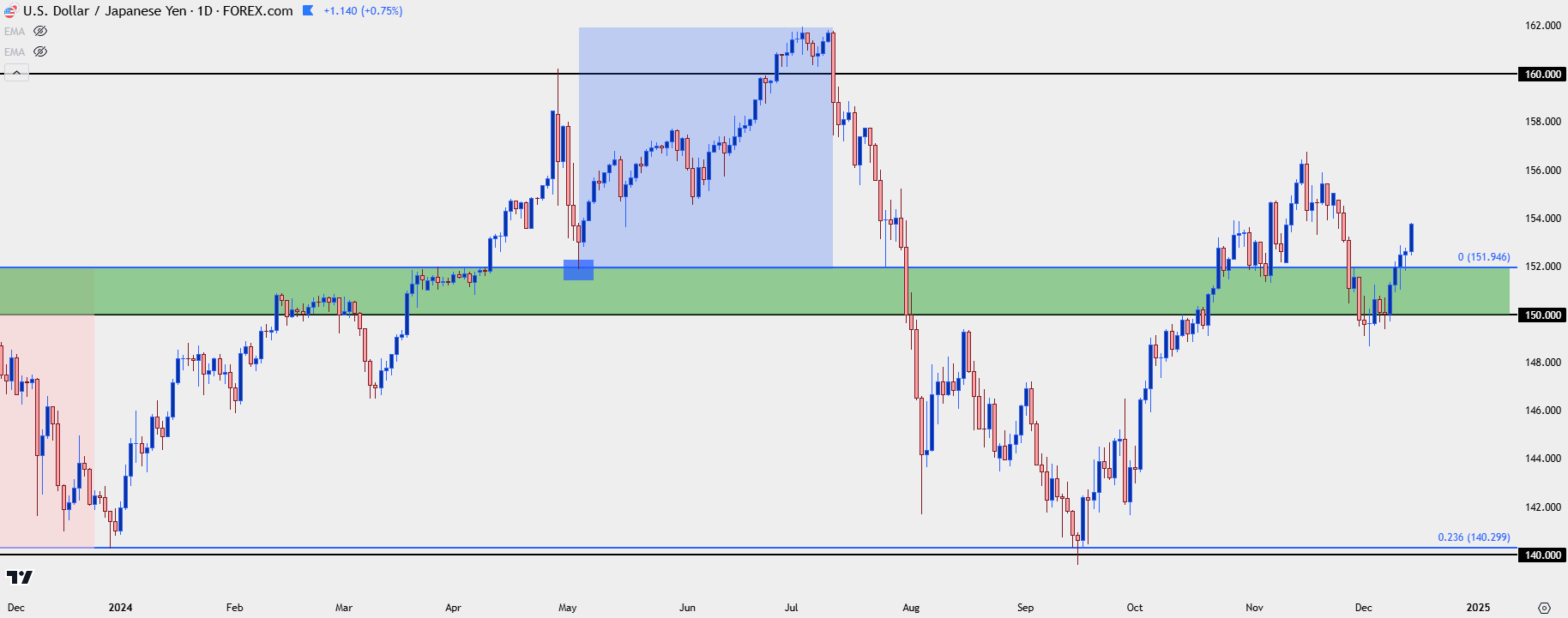The image size is (1568, 618).
Task: Click the 140.000 price line label
Action: pyautogui.click(x=1542, y=555)
